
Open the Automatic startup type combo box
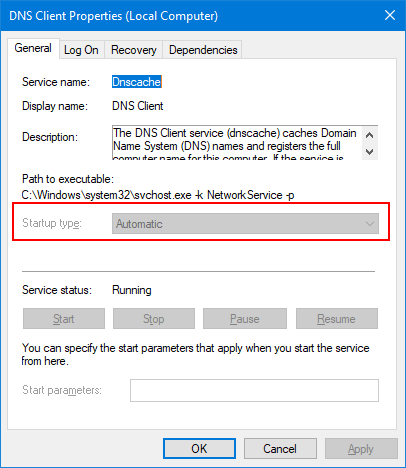pyautogui.click(x=245, y=224)
